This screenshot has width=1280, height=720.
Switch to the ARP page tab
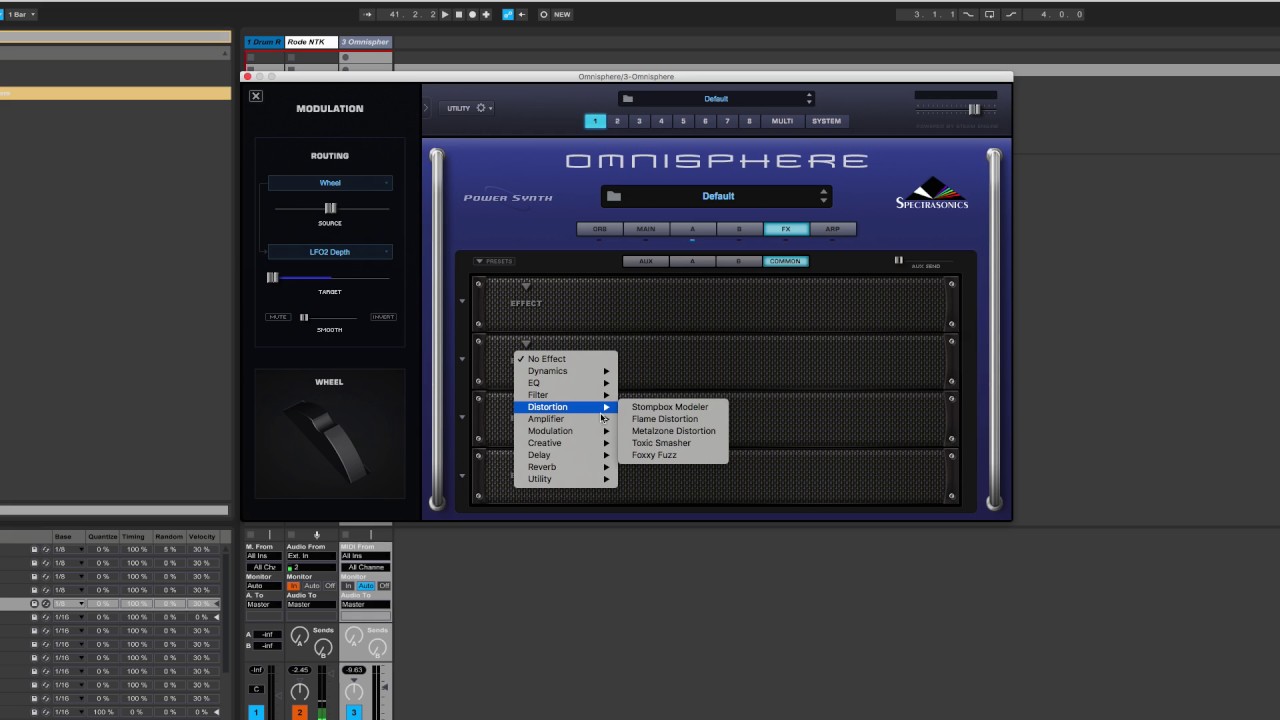coord(832,229)
